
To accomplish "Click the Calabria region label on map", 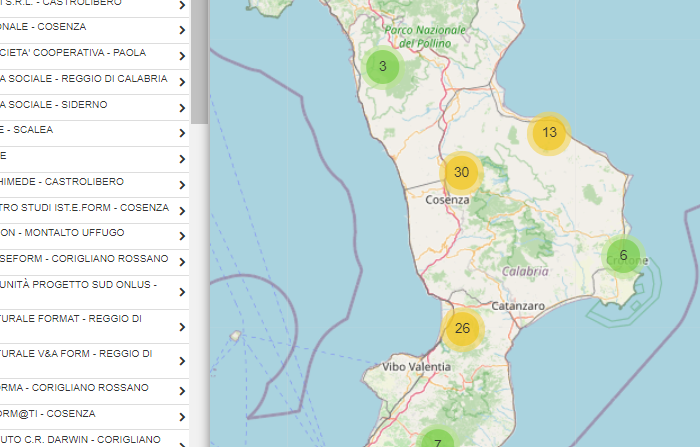I will pyautogui.click(x=525, y=272).
